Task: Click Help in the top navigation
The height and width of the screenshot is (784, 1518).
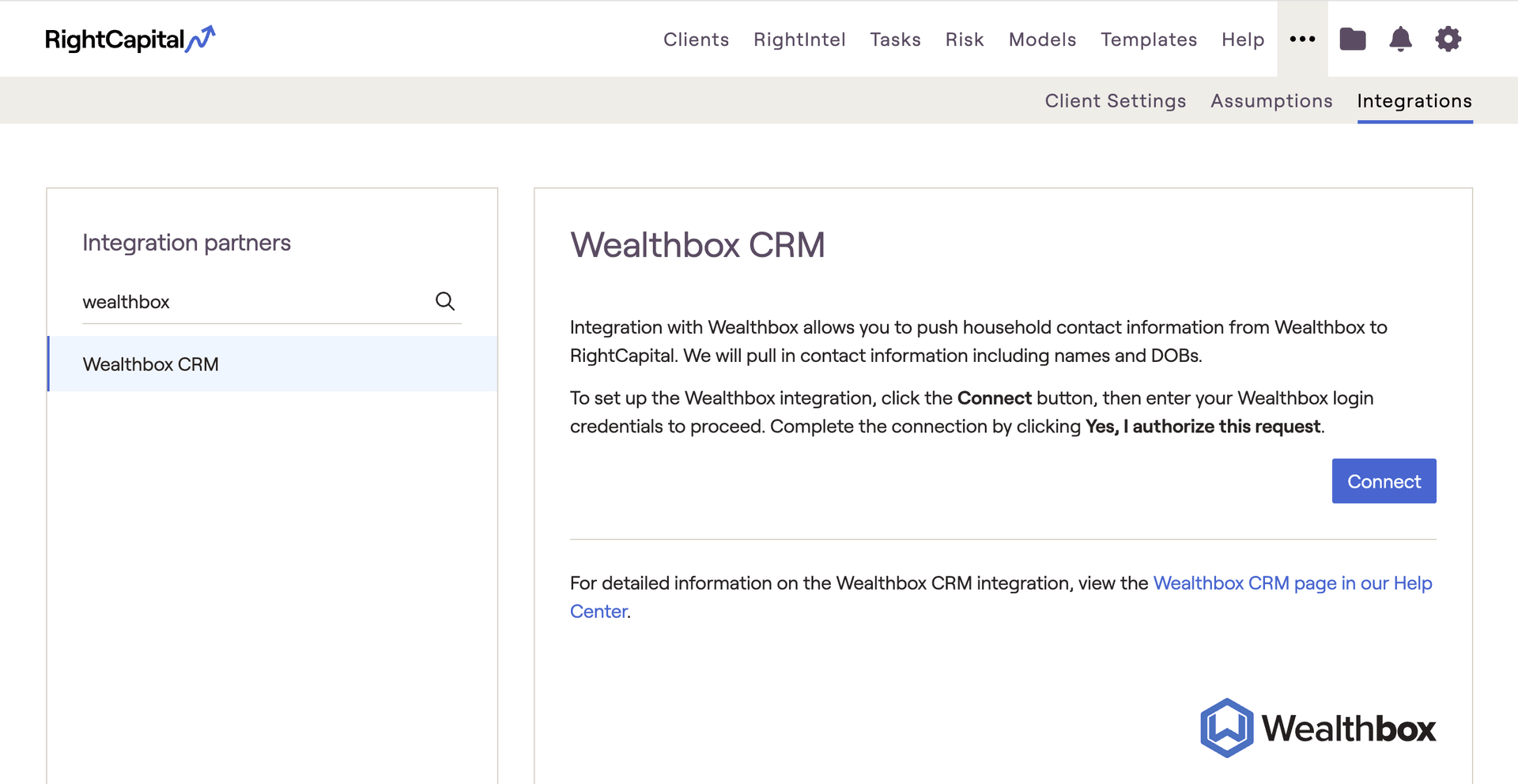Action: 1242,40
